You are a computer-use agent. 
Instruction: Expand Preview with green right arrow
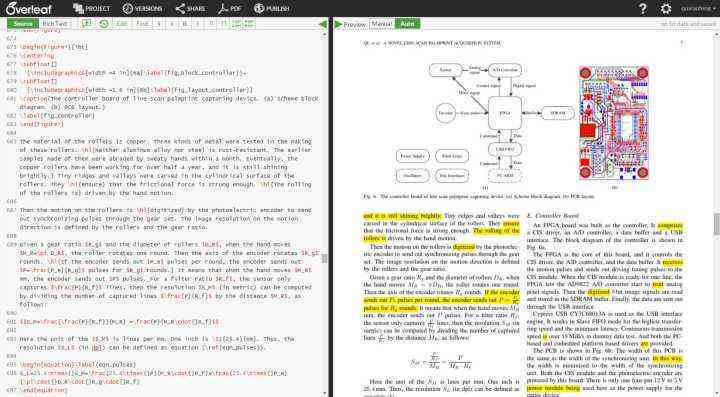click(338, 24)
